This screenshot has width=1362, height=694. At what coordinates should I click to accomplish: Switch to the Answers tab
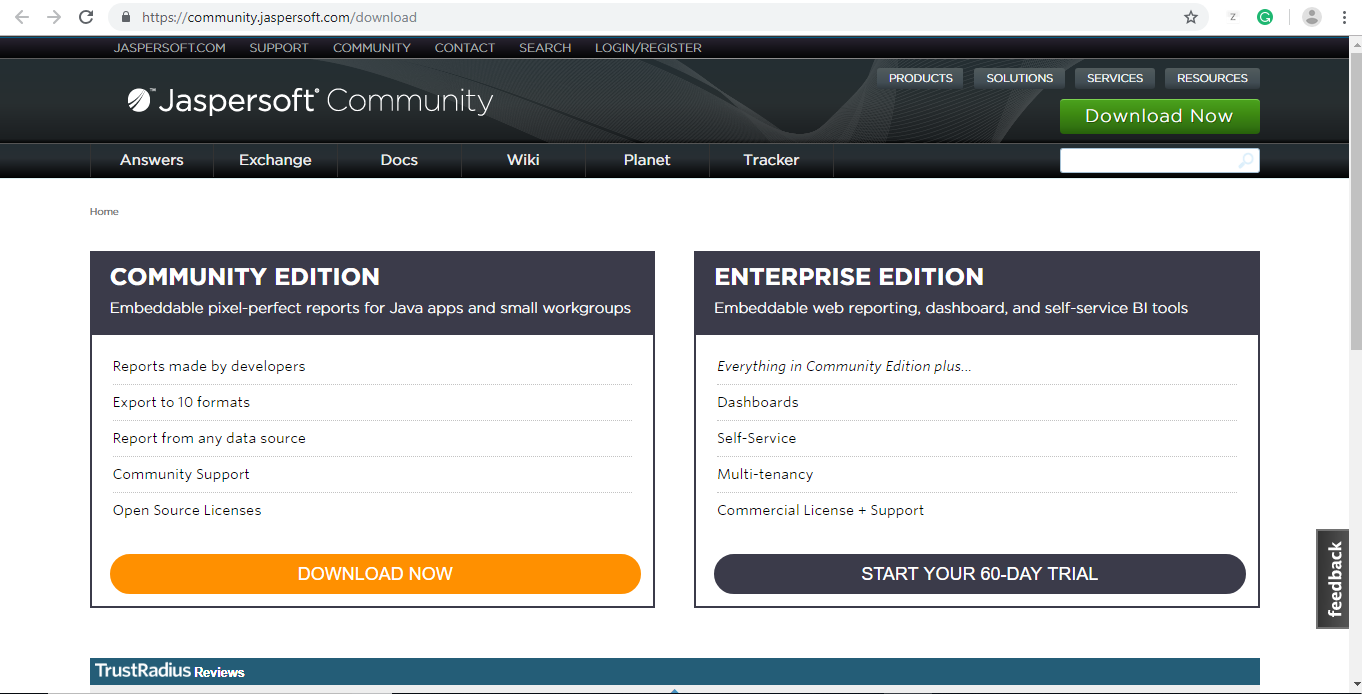152,160
